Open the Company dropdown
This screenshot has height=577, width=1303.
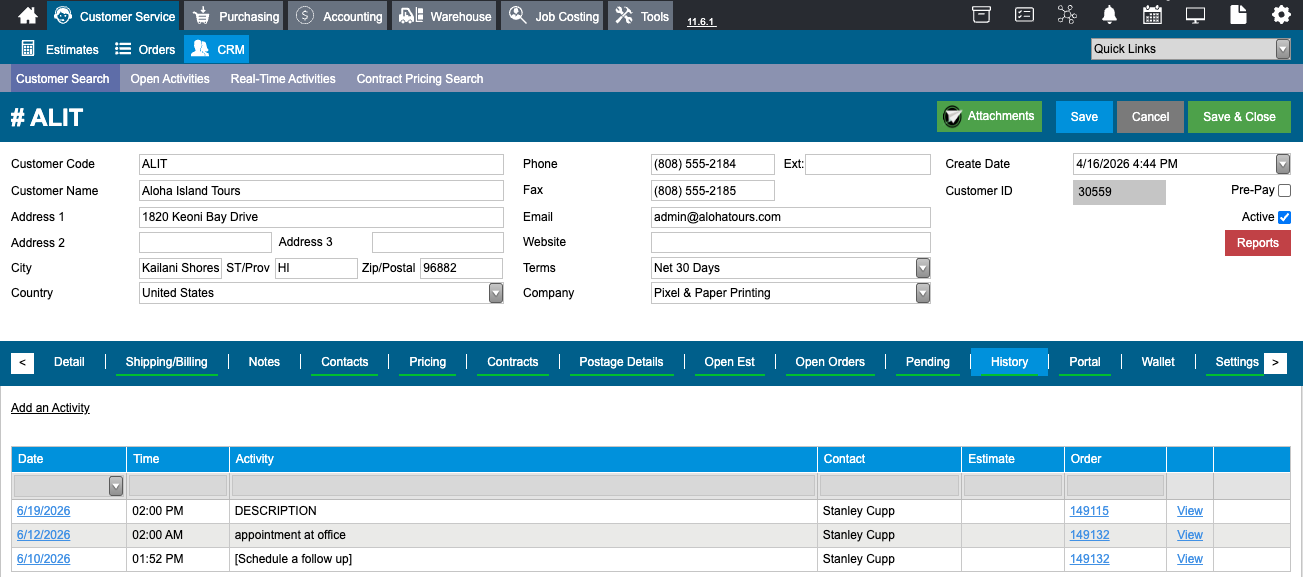[x=923, y=293]
